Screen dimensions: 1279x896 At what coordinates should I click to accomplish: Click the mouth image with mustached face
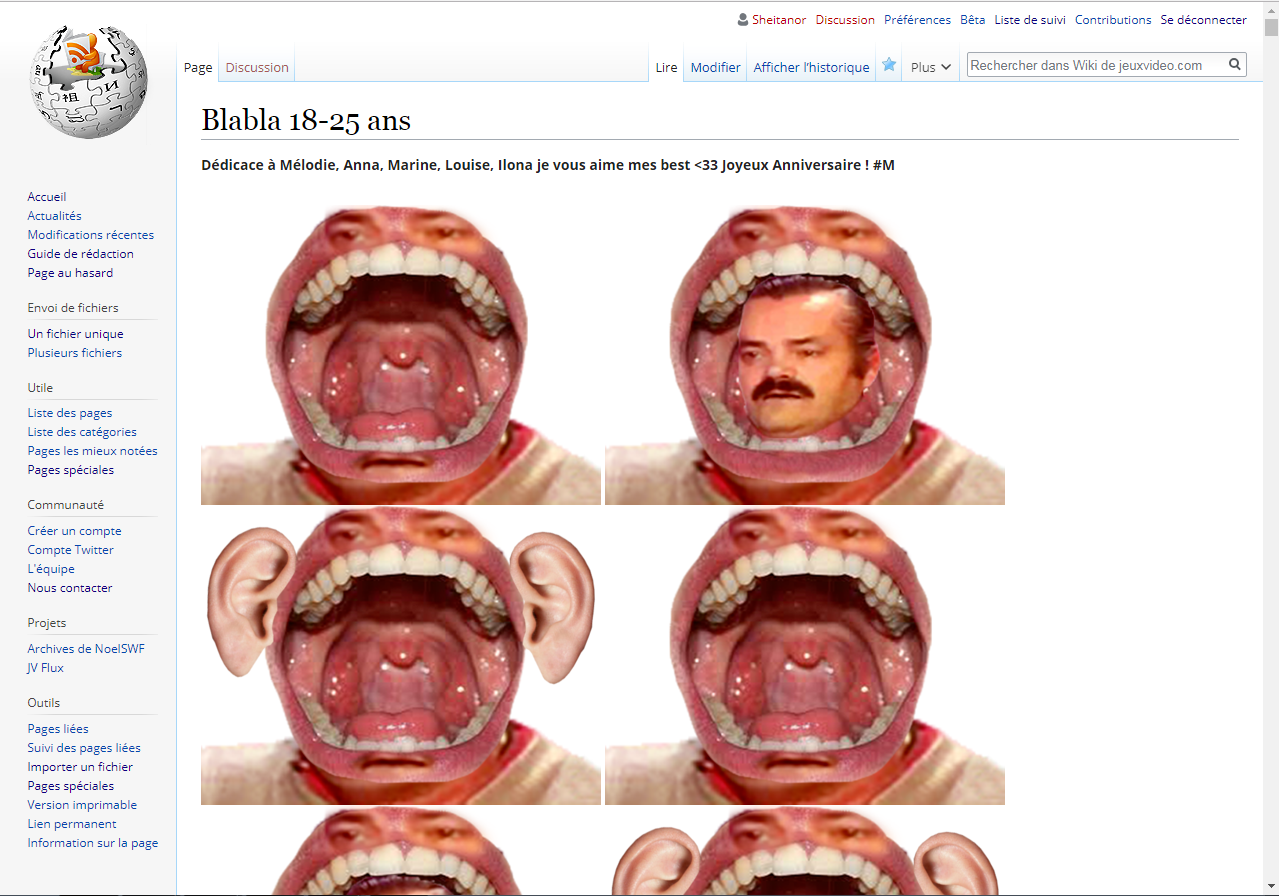(x=805, y=355)
